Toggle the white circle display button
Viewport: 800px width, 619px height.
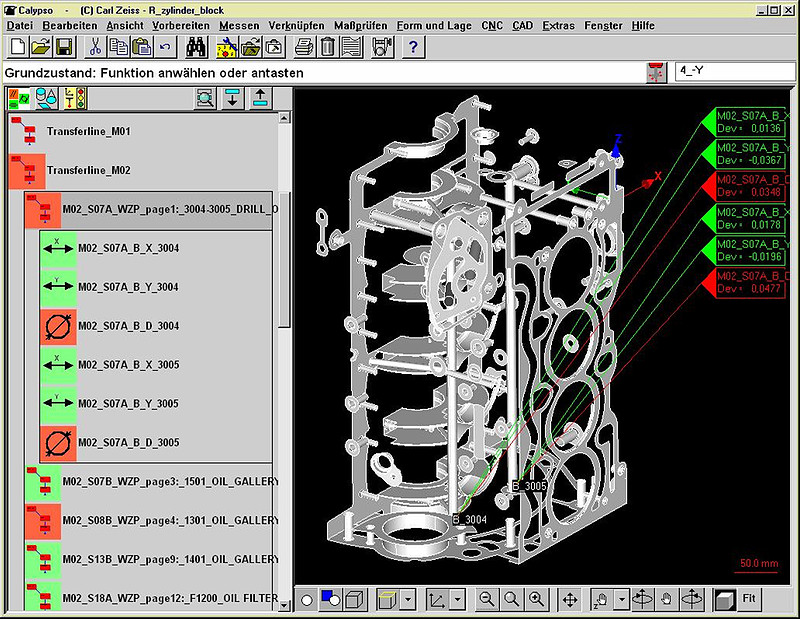[x=307, y=600]
